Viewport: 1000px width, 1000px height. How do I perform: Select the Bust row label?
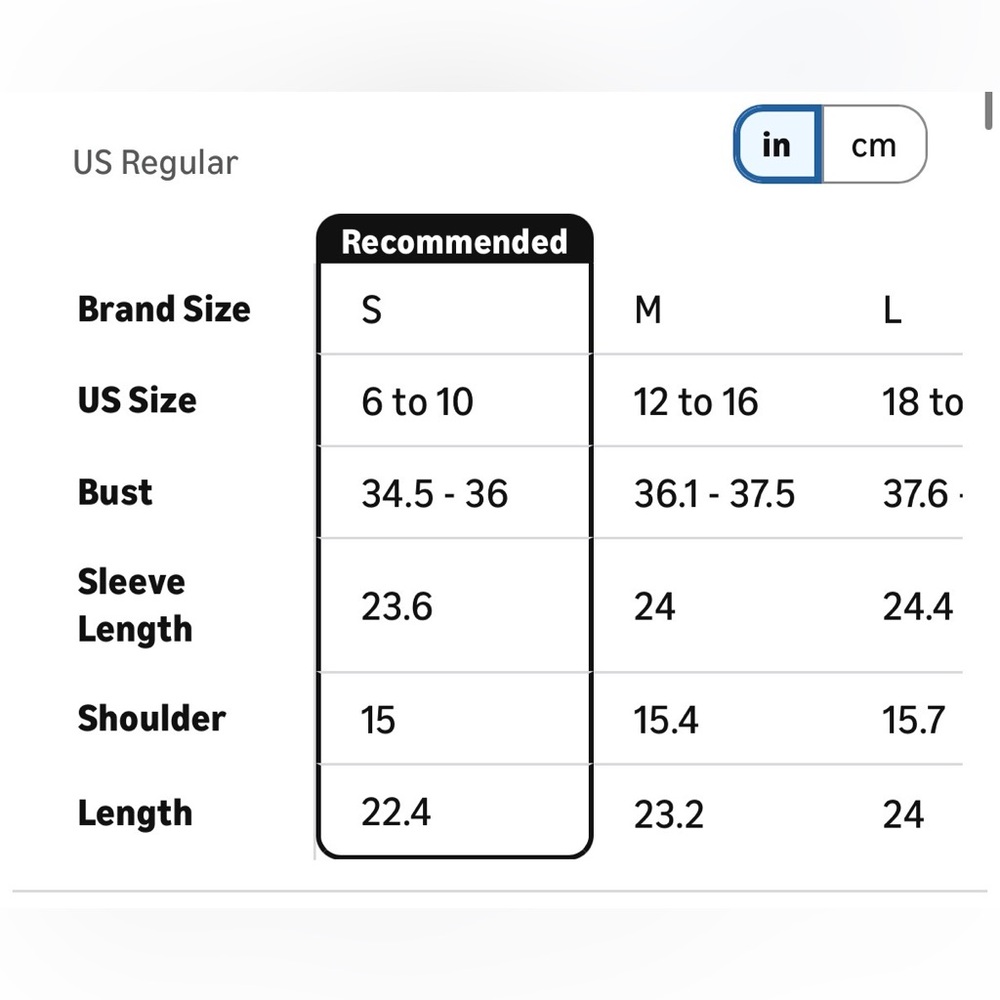115,492
